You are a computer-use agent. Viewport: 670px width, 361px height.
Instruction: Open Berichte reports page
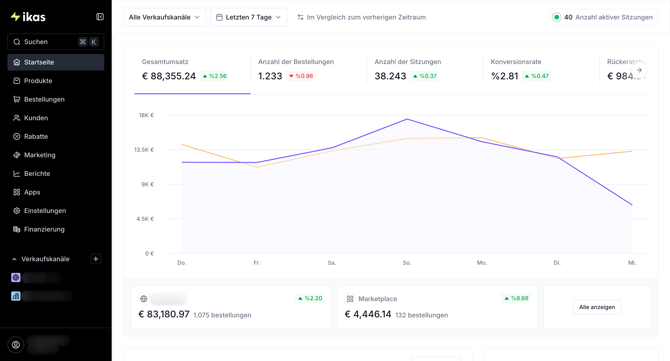point(56,173)
